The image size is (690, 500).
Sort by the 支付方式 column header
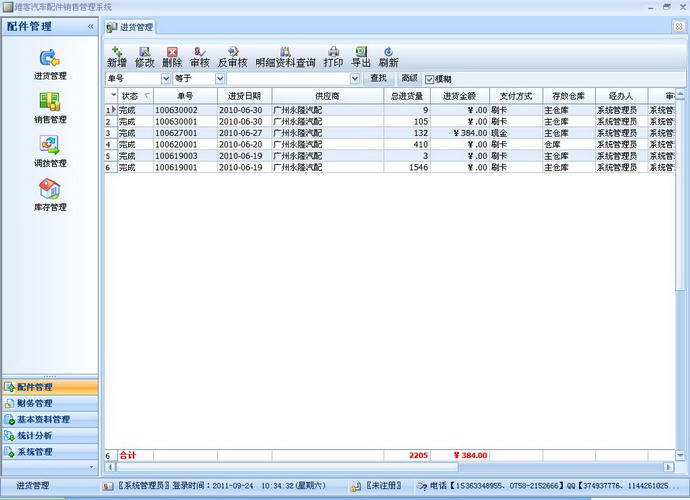[516, 96]
